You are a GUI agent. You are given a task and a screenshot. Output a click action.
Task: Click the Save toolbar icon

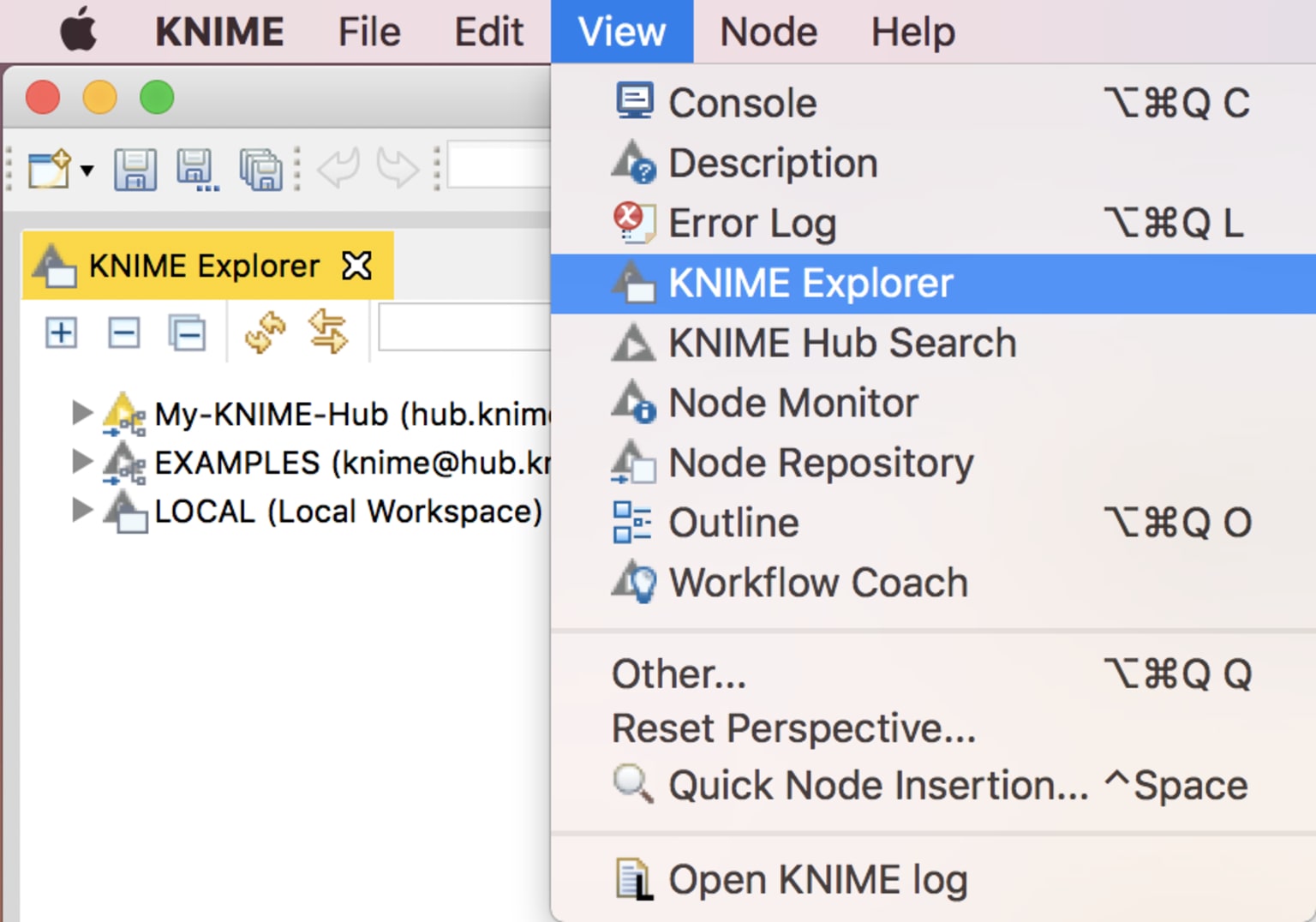135,169
